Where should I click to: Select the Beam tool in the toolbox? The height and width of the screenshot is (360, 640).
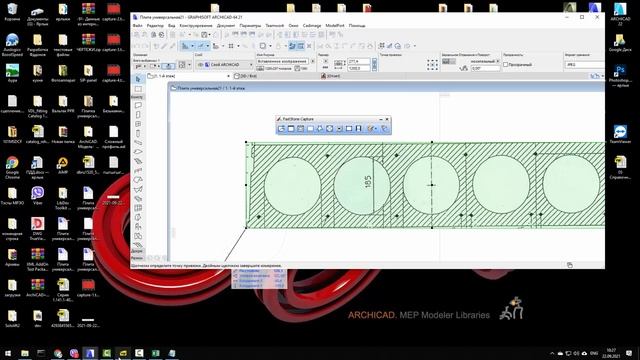(138, 142)
